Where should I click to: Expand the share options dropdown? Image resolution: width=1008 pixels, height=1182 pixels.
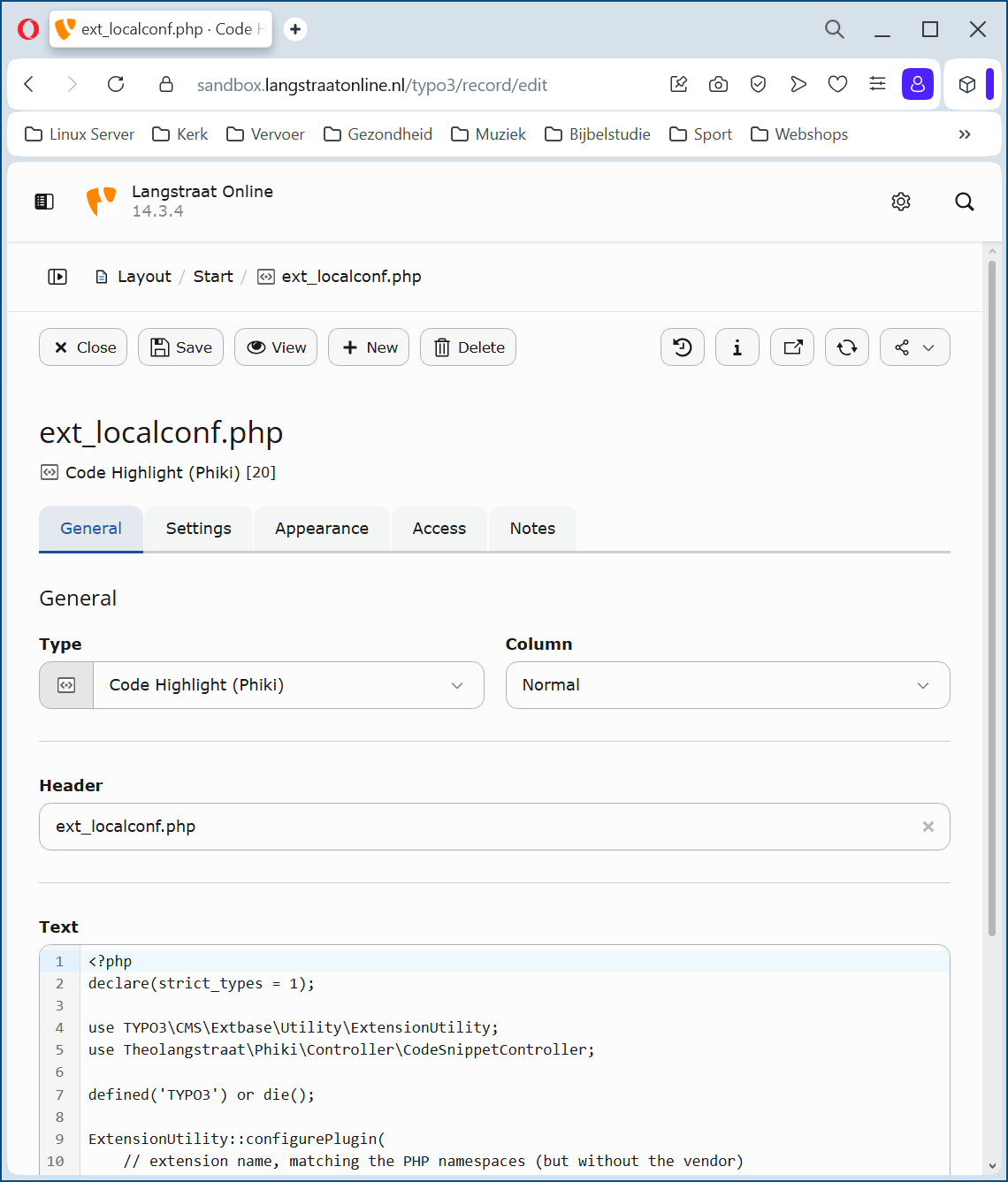[x=915, y=347]
